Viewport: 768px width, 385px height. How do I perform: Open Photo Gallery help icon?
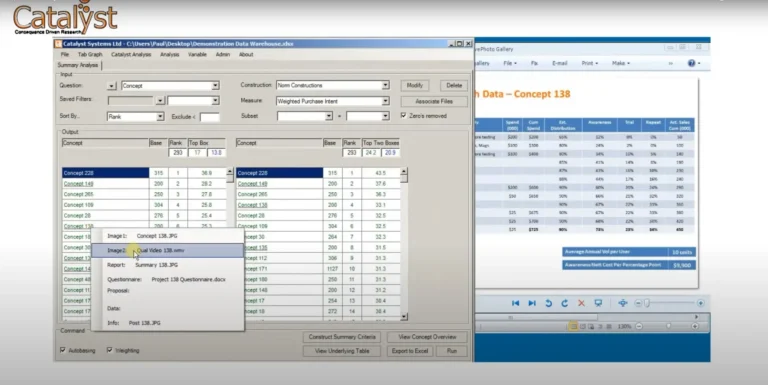click(691, 63)
